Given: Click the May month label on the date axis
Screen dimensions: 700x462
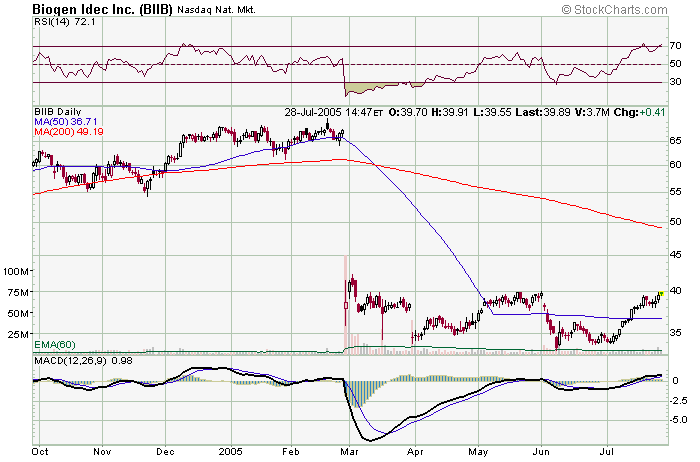Looking at the screenshot, I should [478, 452].
